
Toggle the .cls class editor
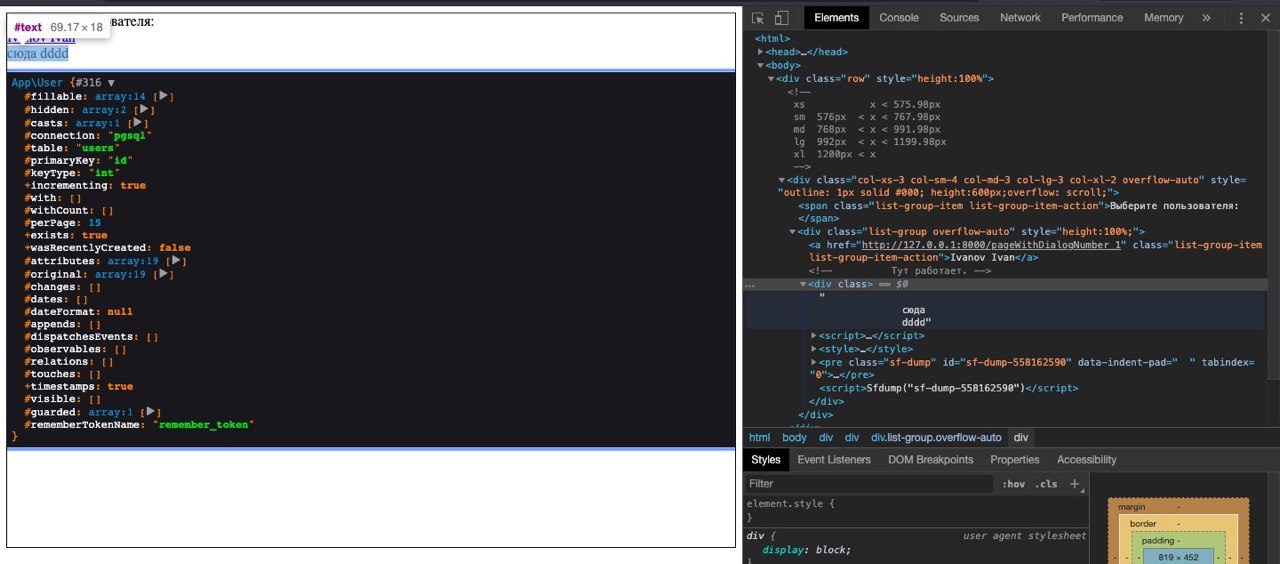click(x=1046, y=484)
